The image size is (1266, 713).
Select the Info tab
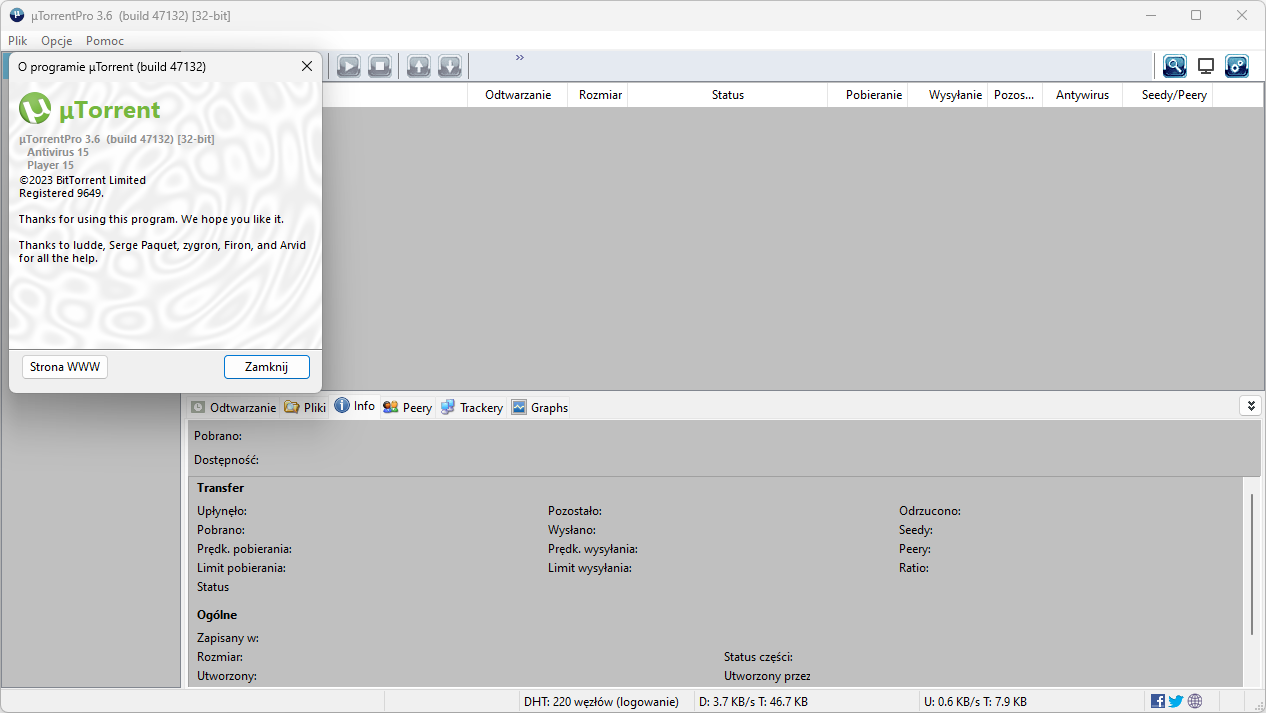click(355, 406)
